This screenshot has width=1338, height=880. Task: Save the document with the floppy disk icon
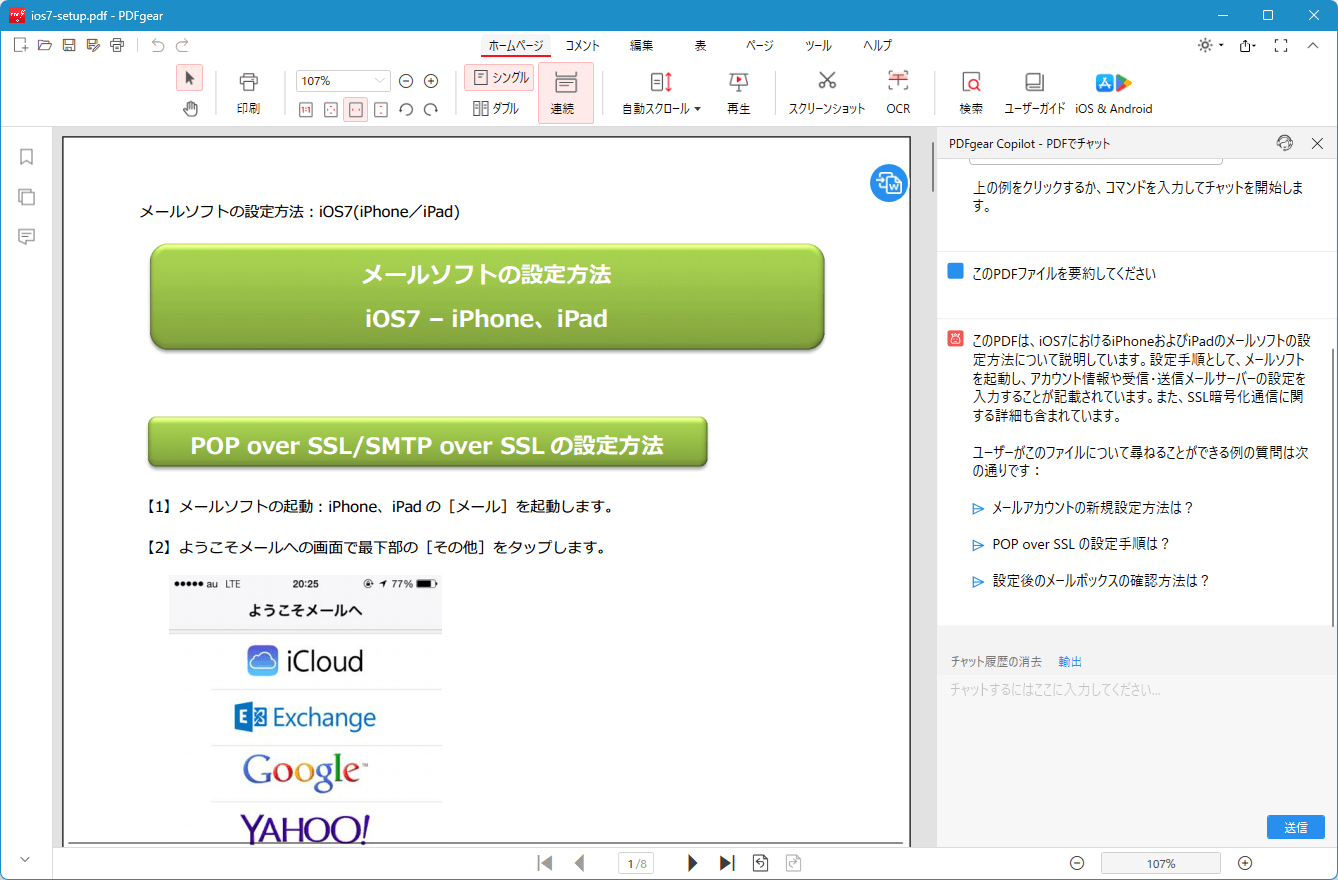pos(69,45)
